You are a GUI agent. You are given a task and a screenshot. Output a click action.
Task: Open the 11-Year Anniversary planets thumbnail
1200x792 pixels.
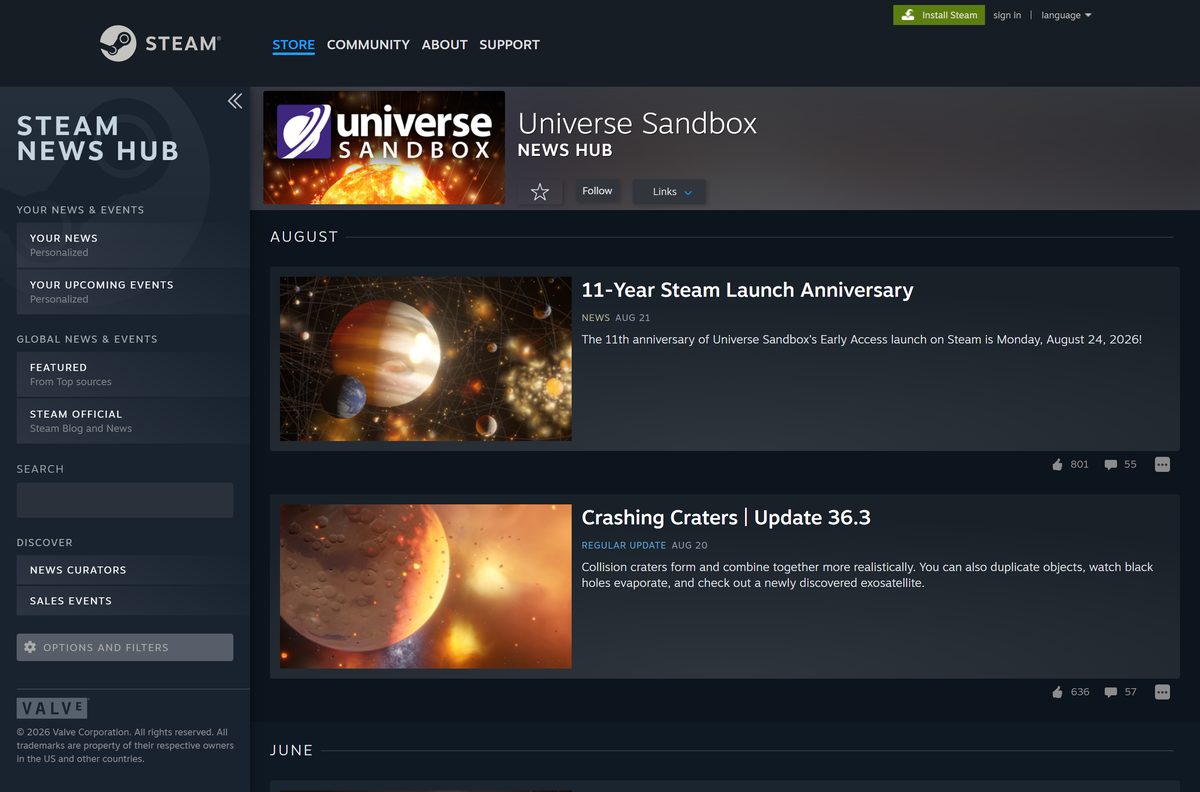[x=426, y=359]
